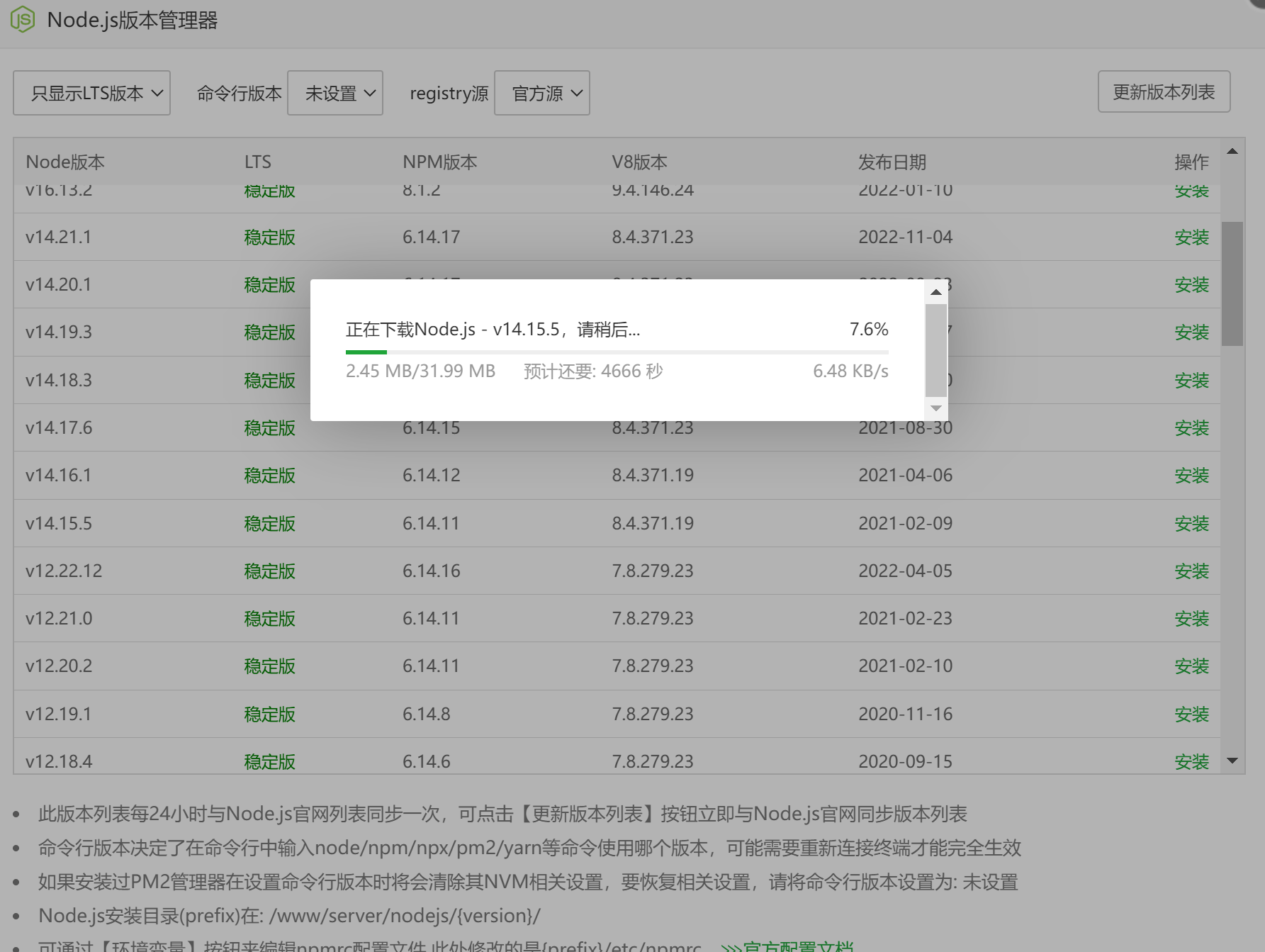
Task: Open the 命令行版本 未设置 dropdown
Action: [x=335, y=93]
